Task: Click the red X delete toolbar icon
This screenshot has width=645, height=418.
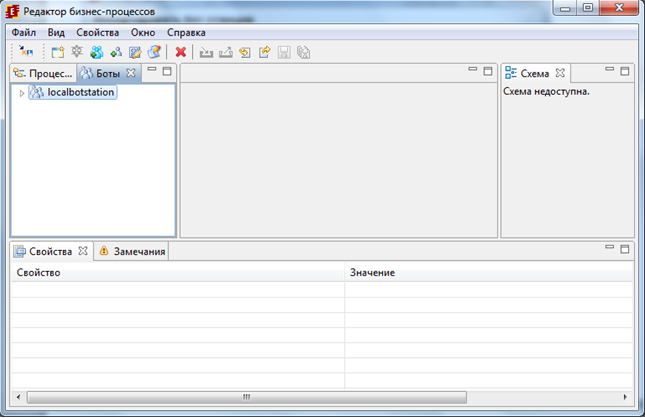Action: pos(181,53)
